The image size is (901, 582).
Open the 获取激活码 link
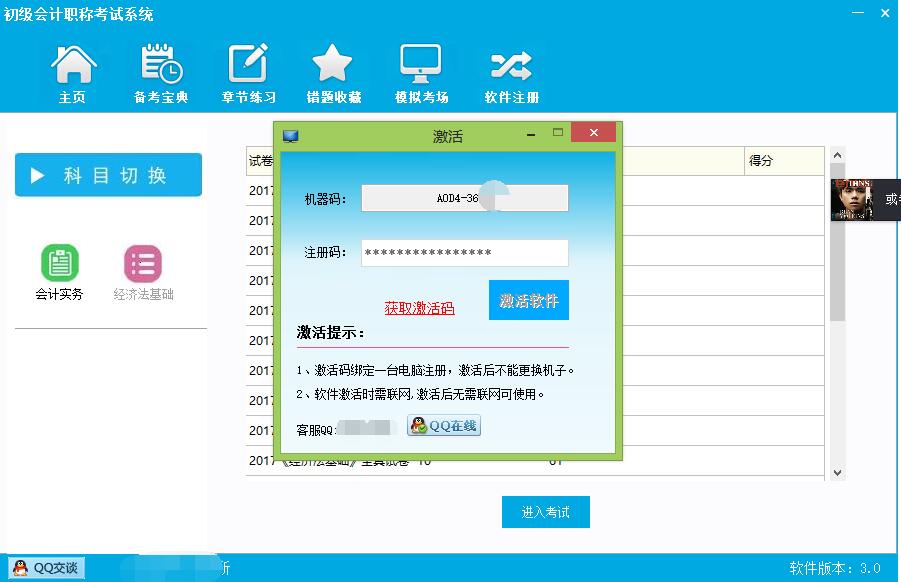[x=419, y=308]
